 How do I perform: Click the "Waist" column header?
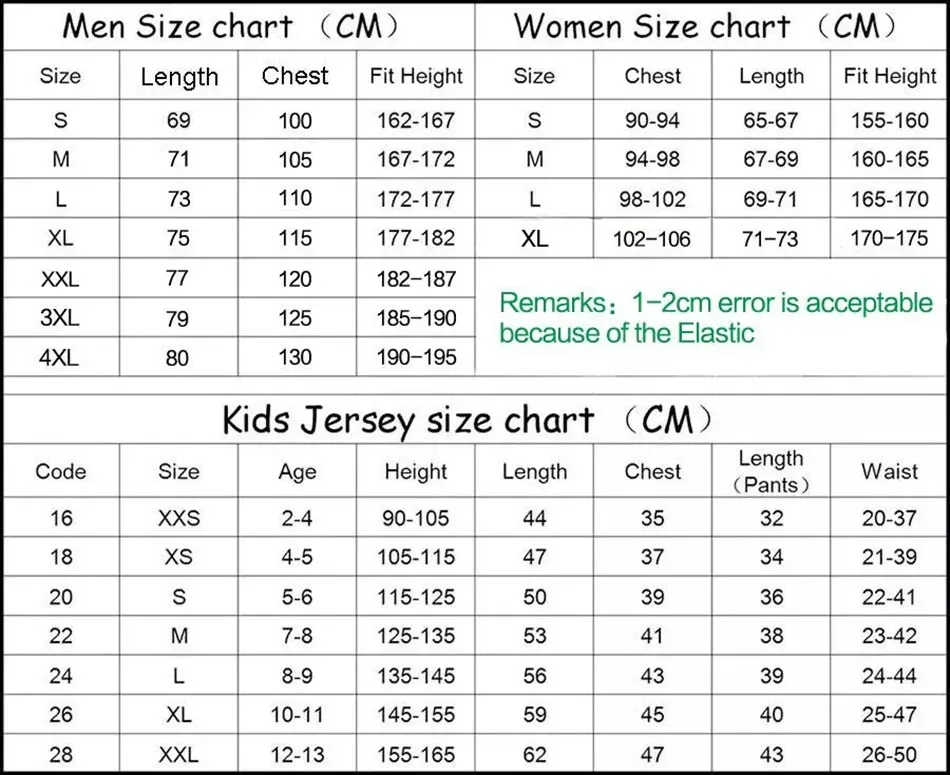pos(889,471)
